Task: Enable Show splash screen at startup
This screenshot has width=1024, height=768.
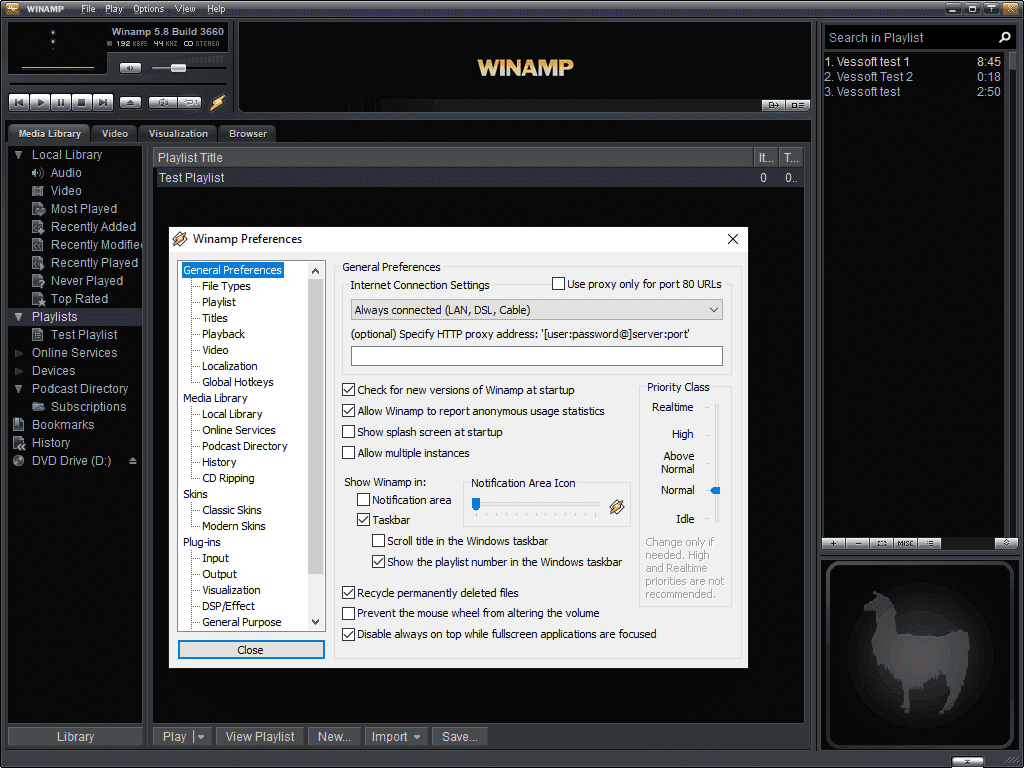Action: (x=349, y=432)
